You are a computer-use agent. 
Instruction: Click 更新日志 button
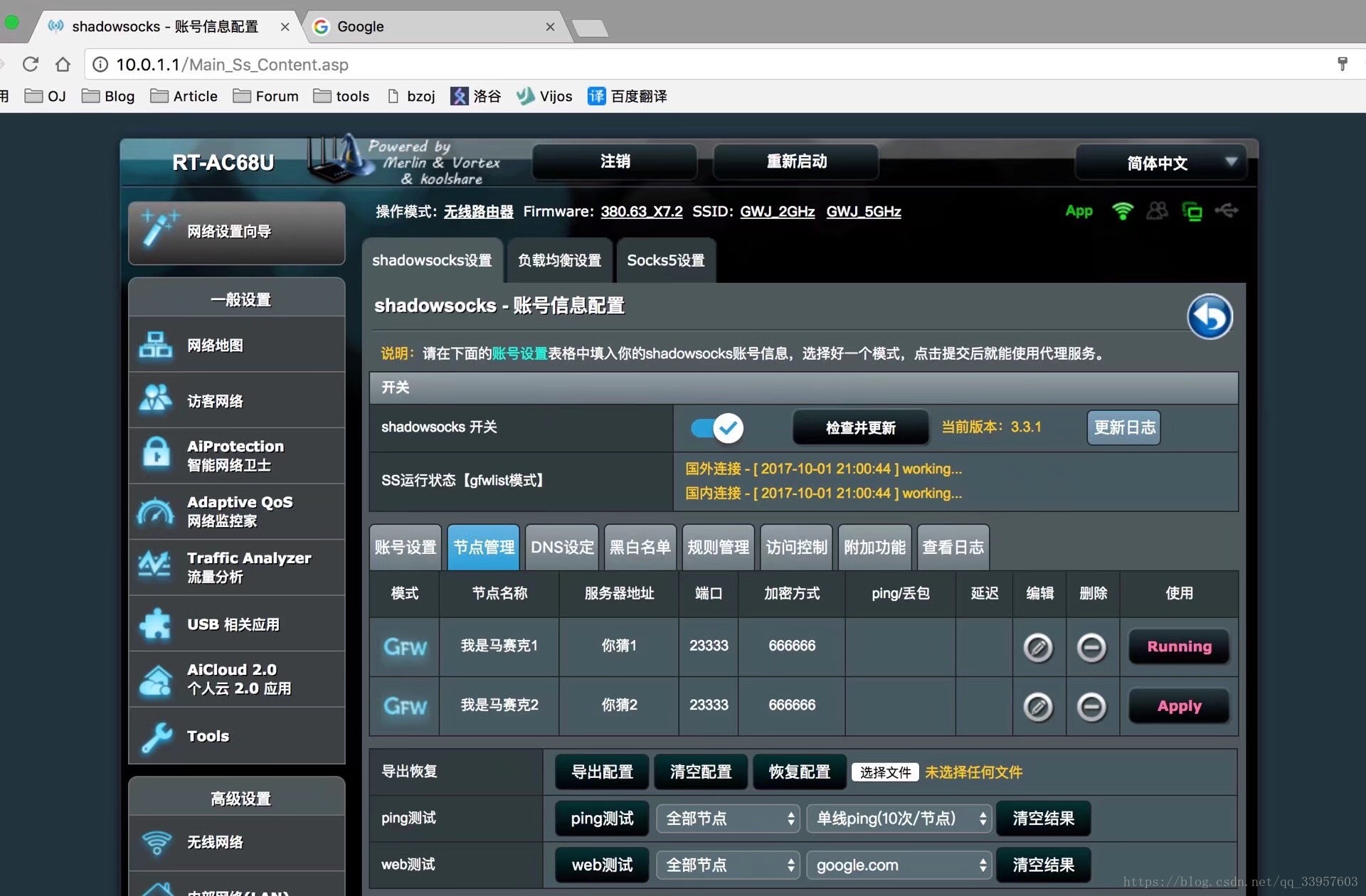[1124, 427]
